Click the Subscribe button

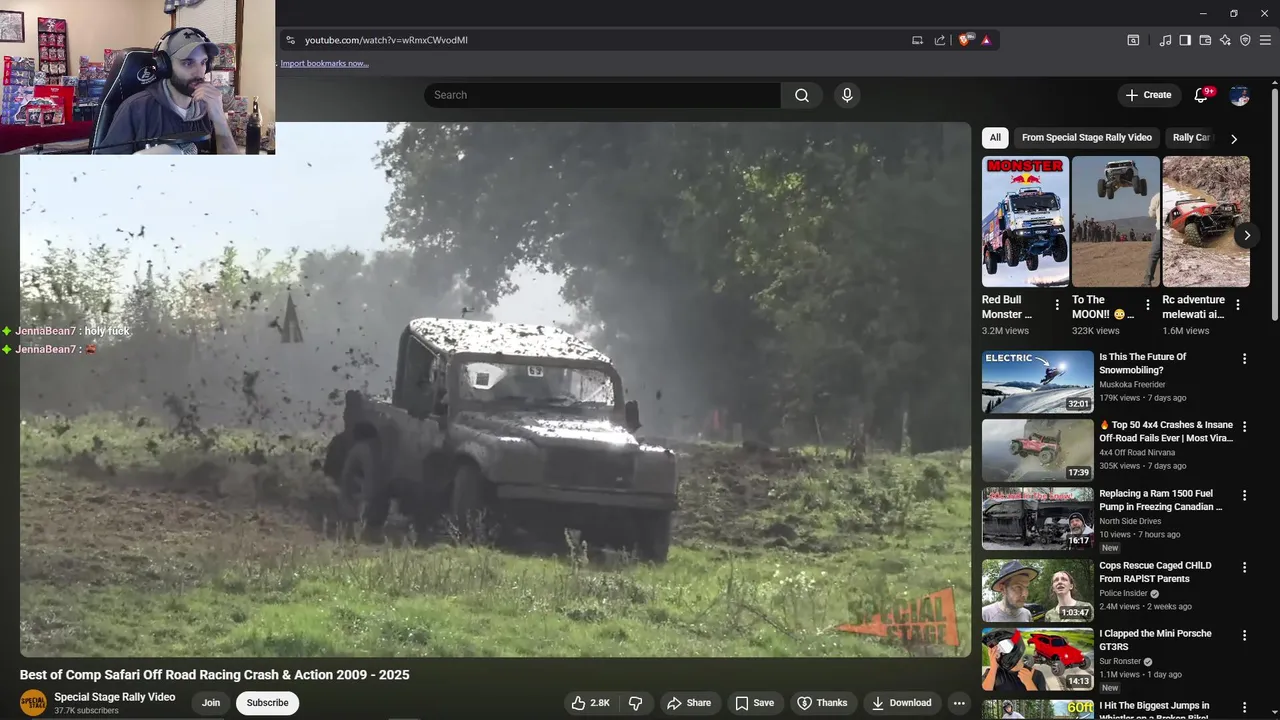pyautogui.click(x=267, y=703)
